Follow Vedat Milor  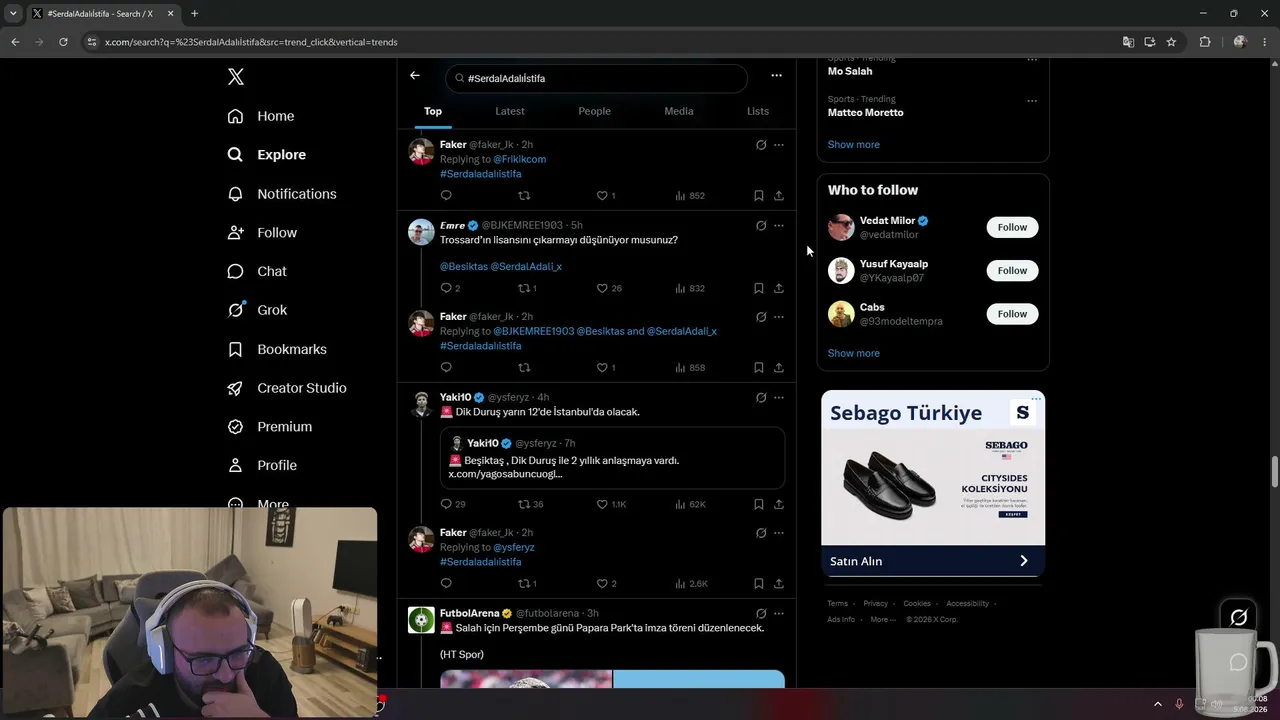tap(1012, 227)
